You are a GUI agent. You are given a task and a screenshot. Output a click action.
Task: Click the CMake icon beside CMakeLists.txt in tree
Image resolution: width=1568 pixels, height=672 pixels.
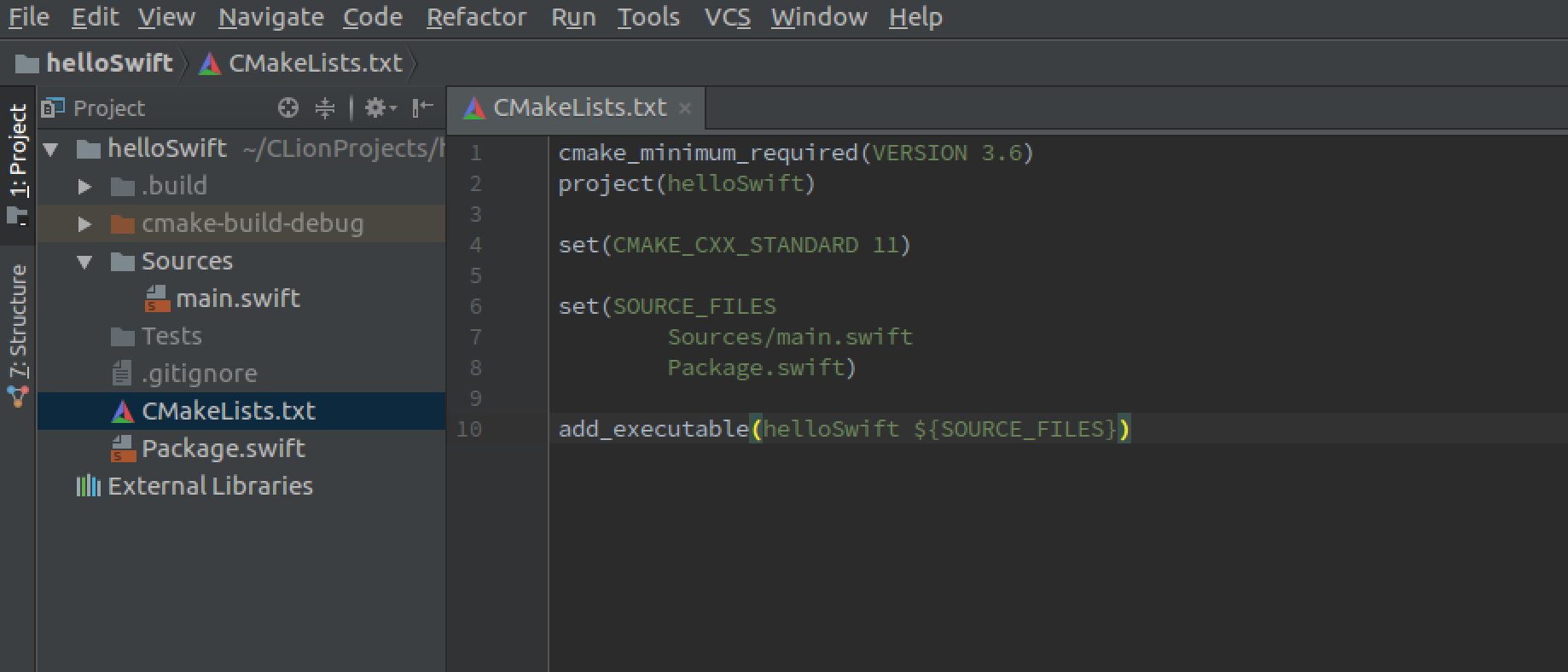coord(123,411)
